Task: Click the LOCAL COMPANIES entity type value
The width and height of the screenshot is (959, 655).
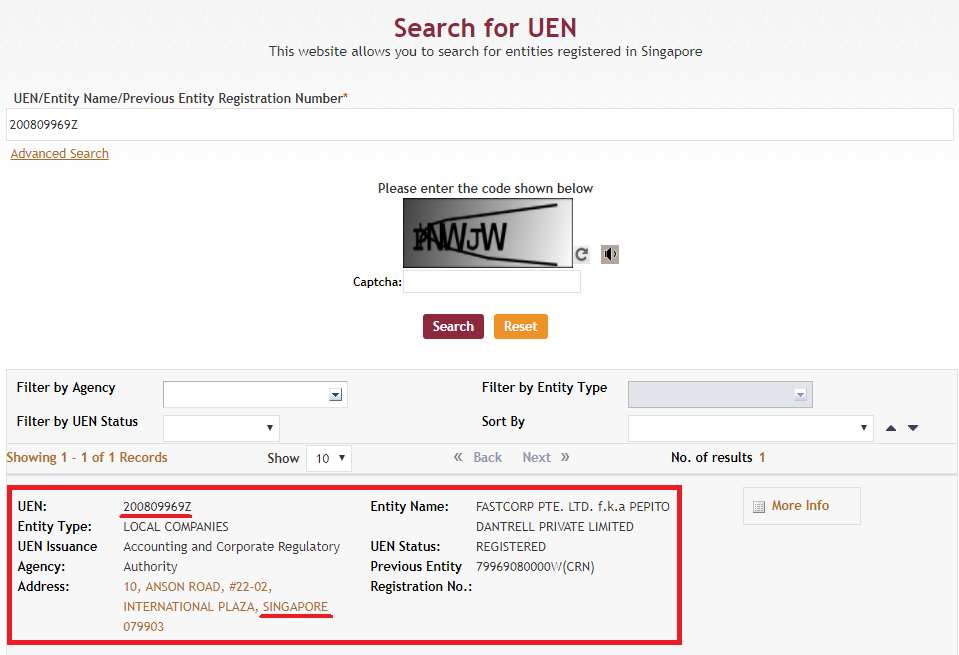Action: (x=176, y=527)
